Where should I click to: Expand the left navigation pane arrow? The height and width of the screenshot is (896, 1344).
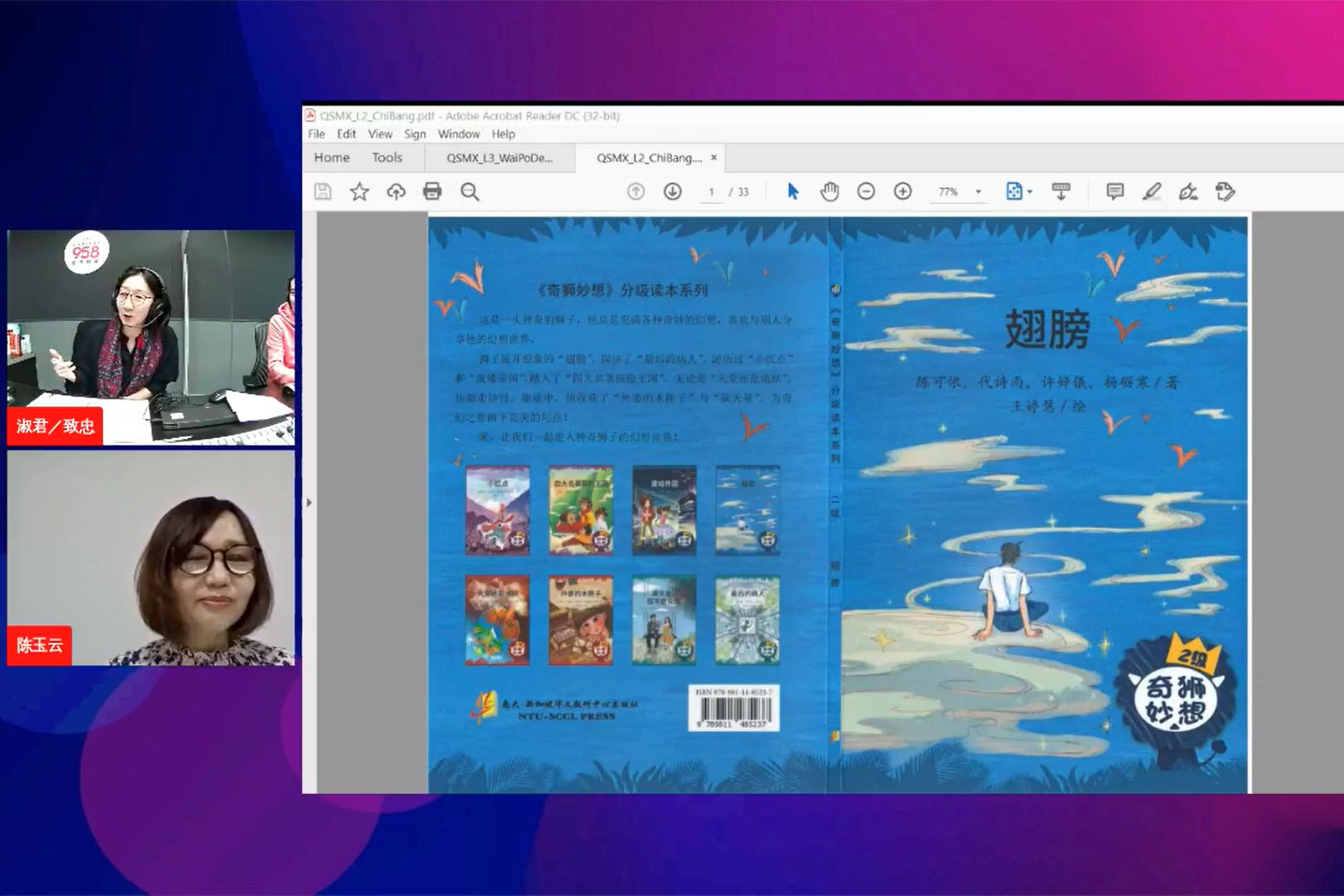[x=309, y=503]
